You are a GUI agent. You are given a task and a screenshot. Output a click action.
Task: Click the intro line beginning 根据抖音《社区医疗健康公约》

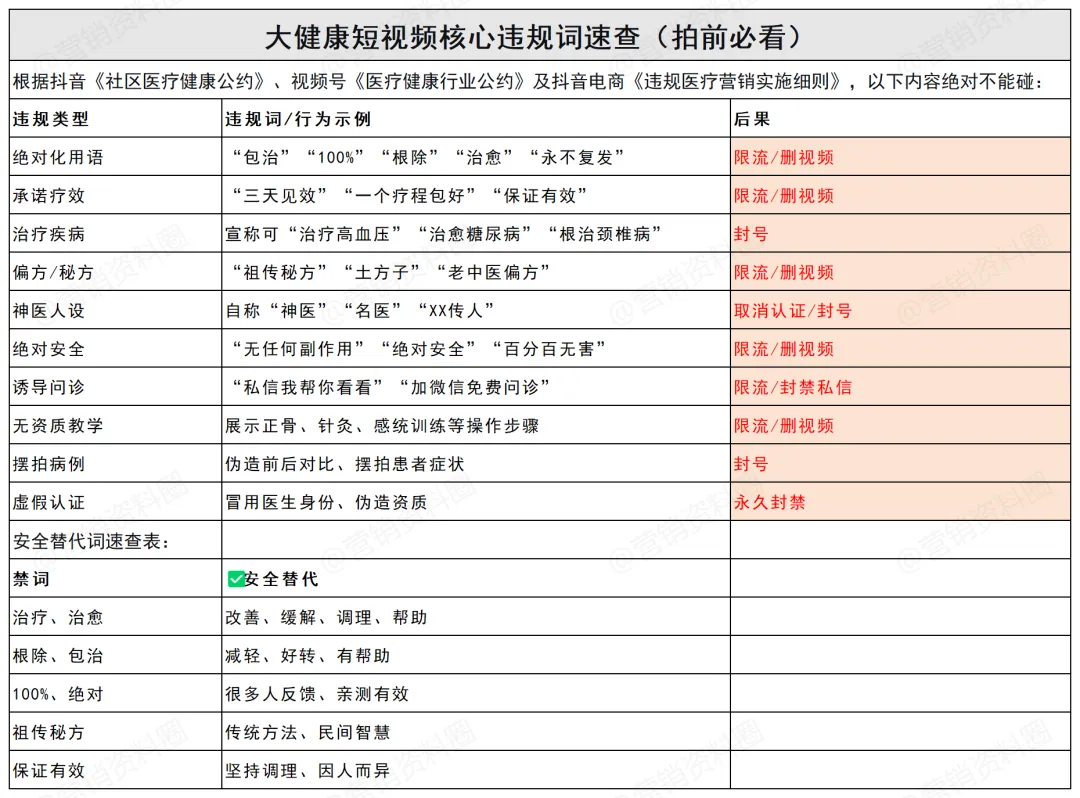540,81
